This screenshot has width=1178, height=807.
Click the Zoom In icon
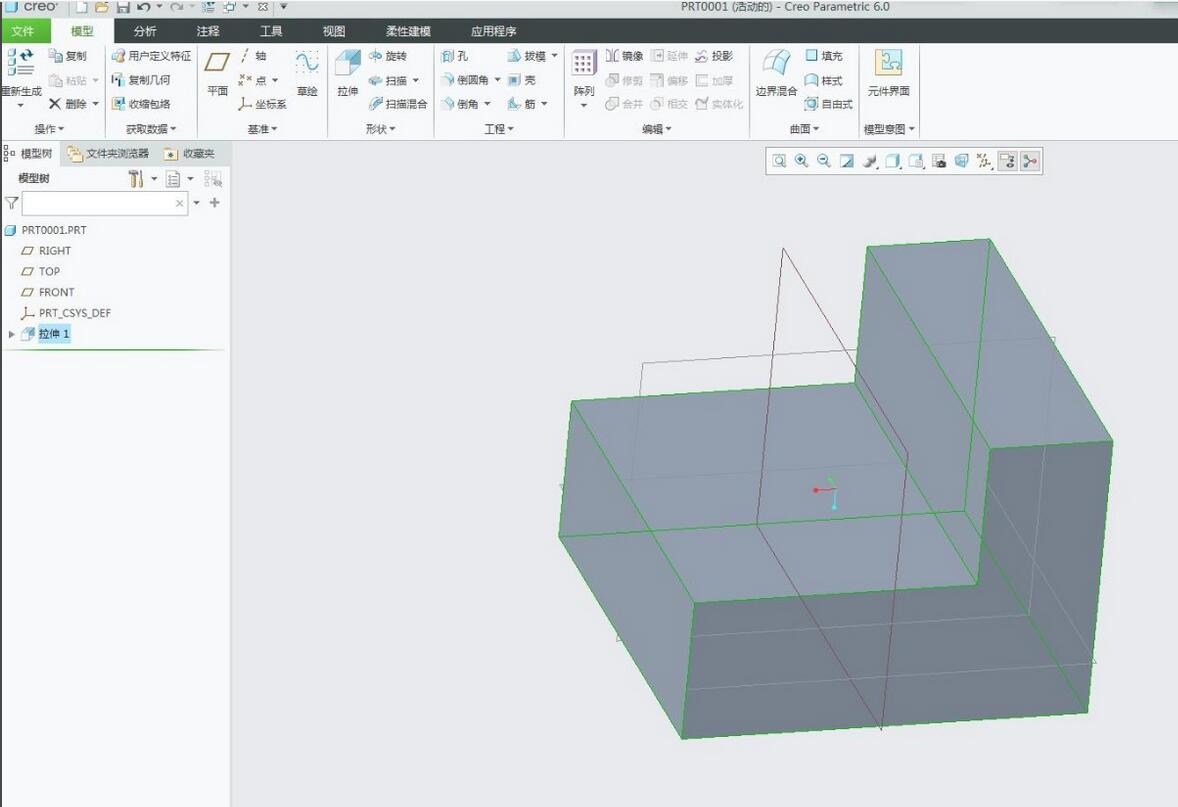[x=802, y=161]
